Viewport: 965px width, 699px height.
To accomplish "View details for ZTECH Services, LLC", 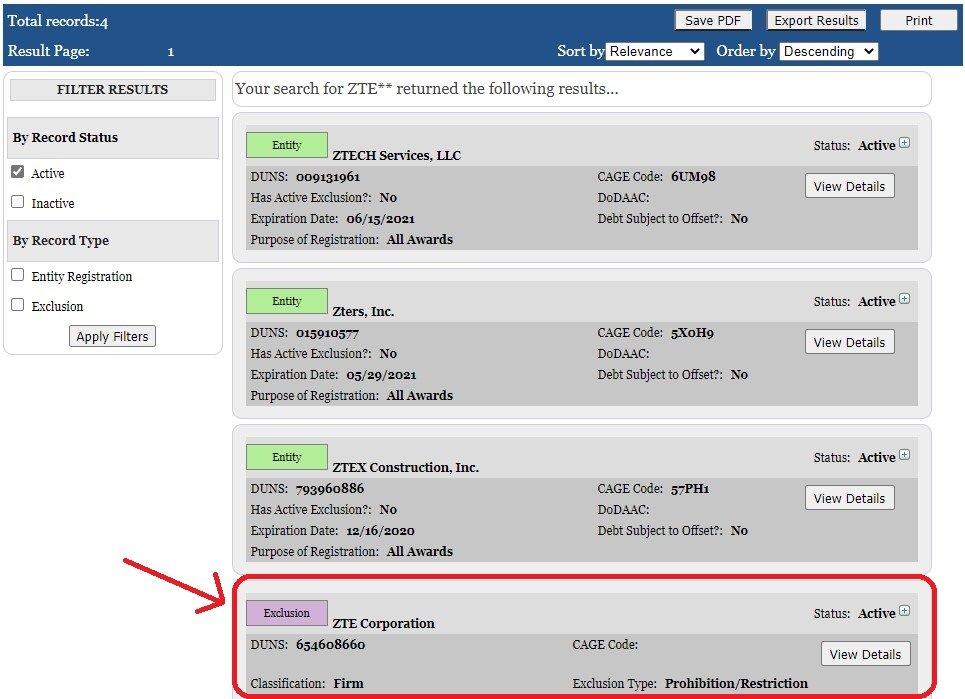I will [x=849, y=186].
